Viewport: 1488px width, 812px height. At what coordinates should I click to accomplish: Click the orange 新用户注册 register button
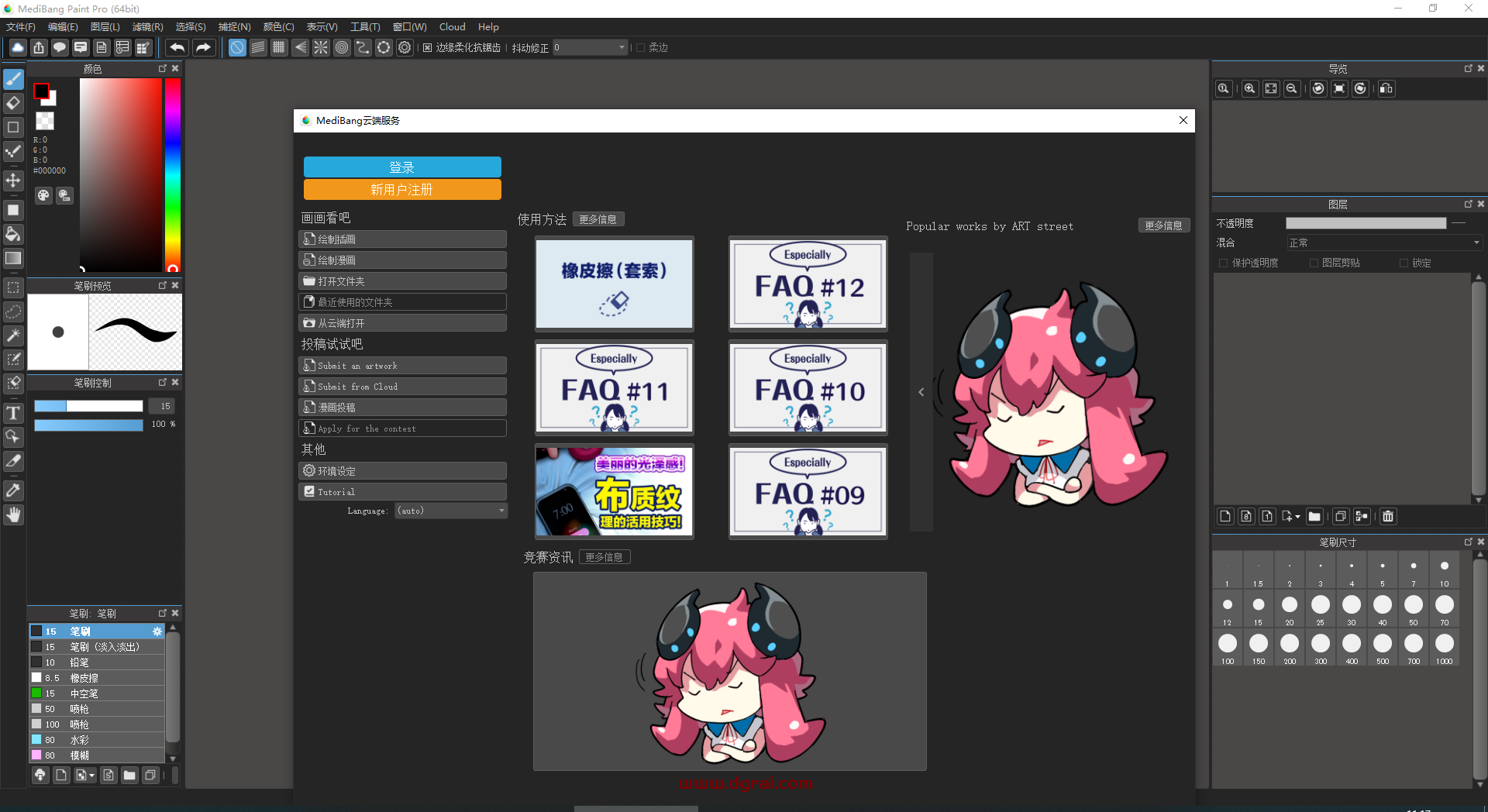(402, 190)
